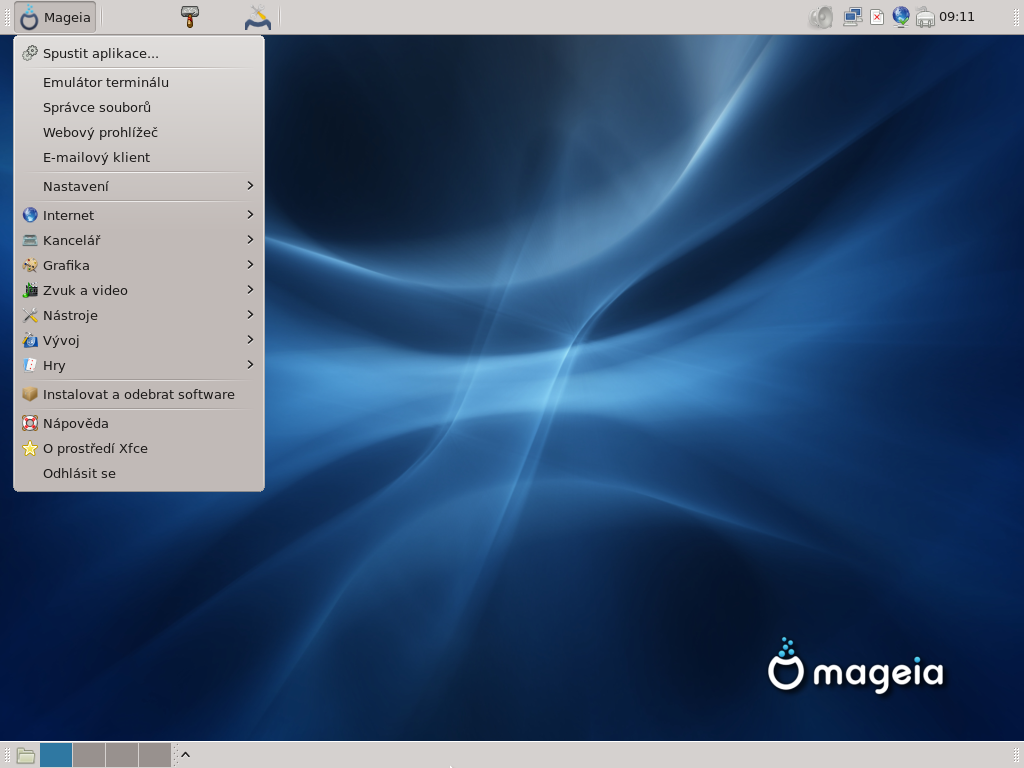Open the folder icon in the bottom panel

tap(25, 756)
